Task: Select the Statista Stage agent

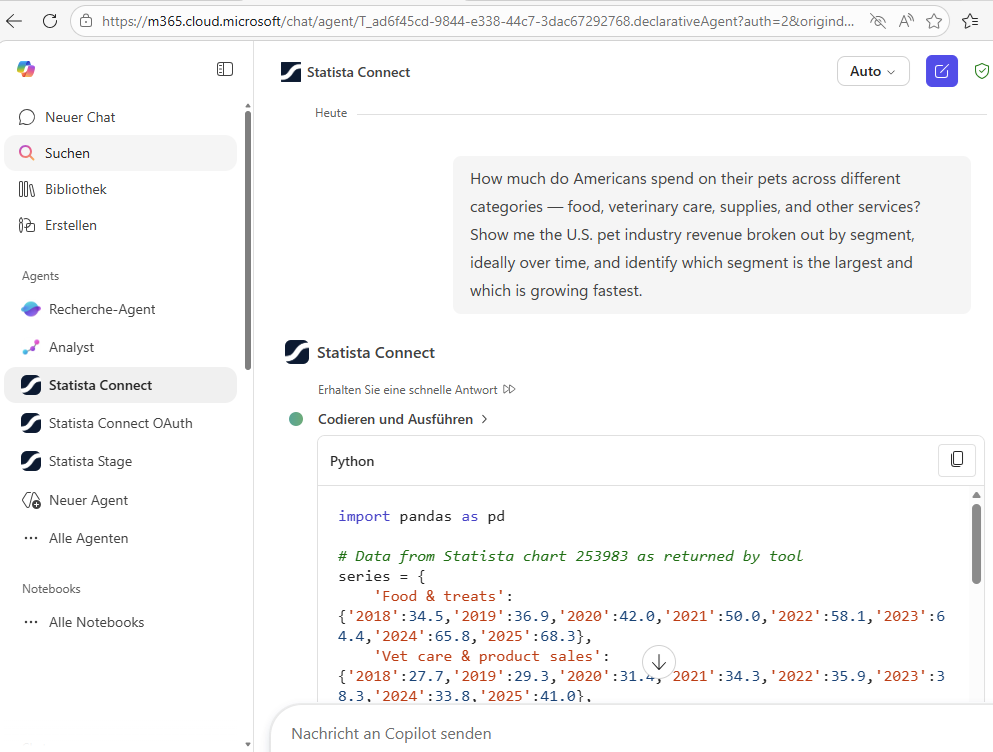Action: pyautogui.click(x=120, y=461)
